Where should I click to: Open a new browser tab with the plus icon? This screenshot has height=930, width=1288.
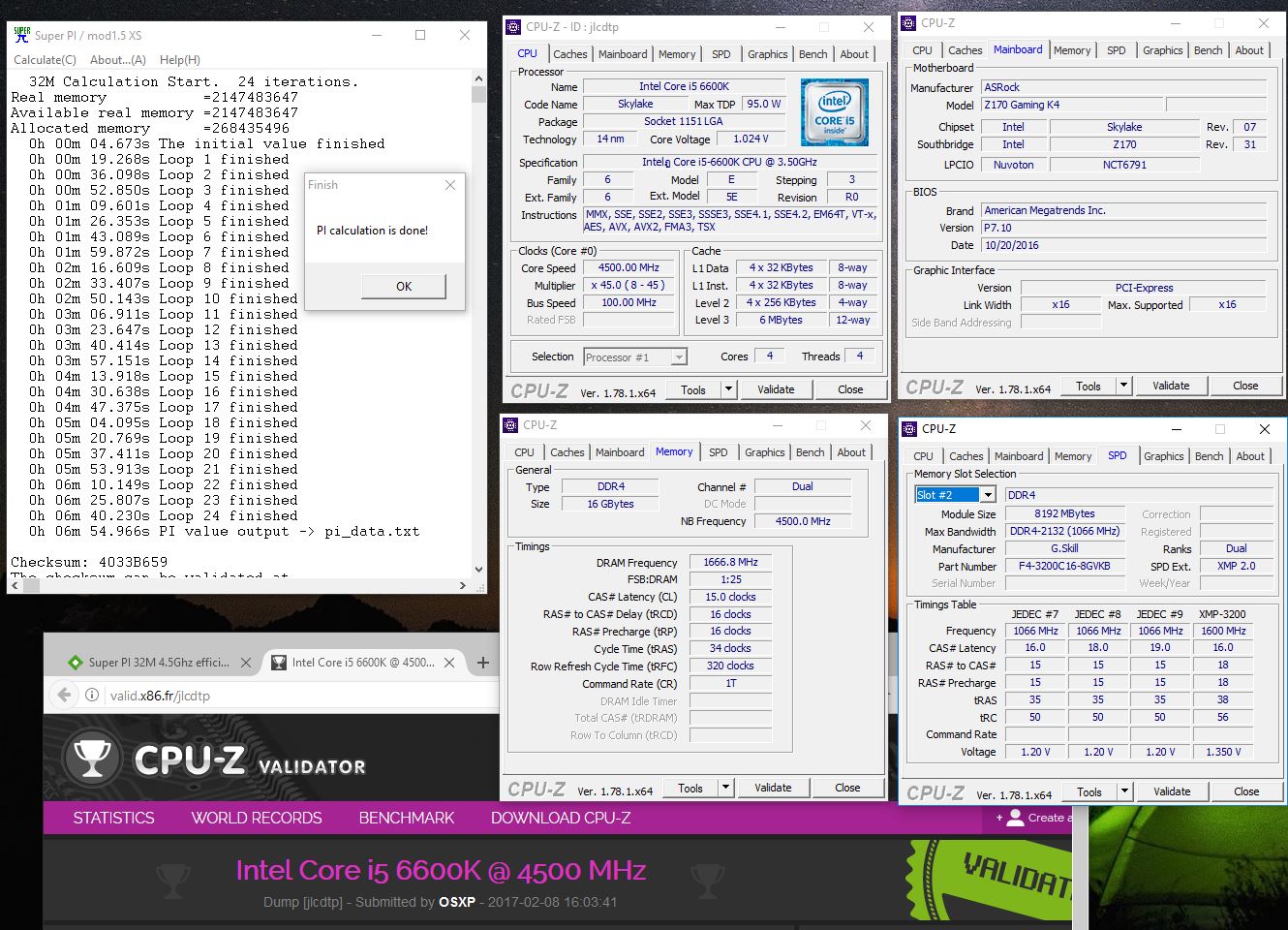482,663
